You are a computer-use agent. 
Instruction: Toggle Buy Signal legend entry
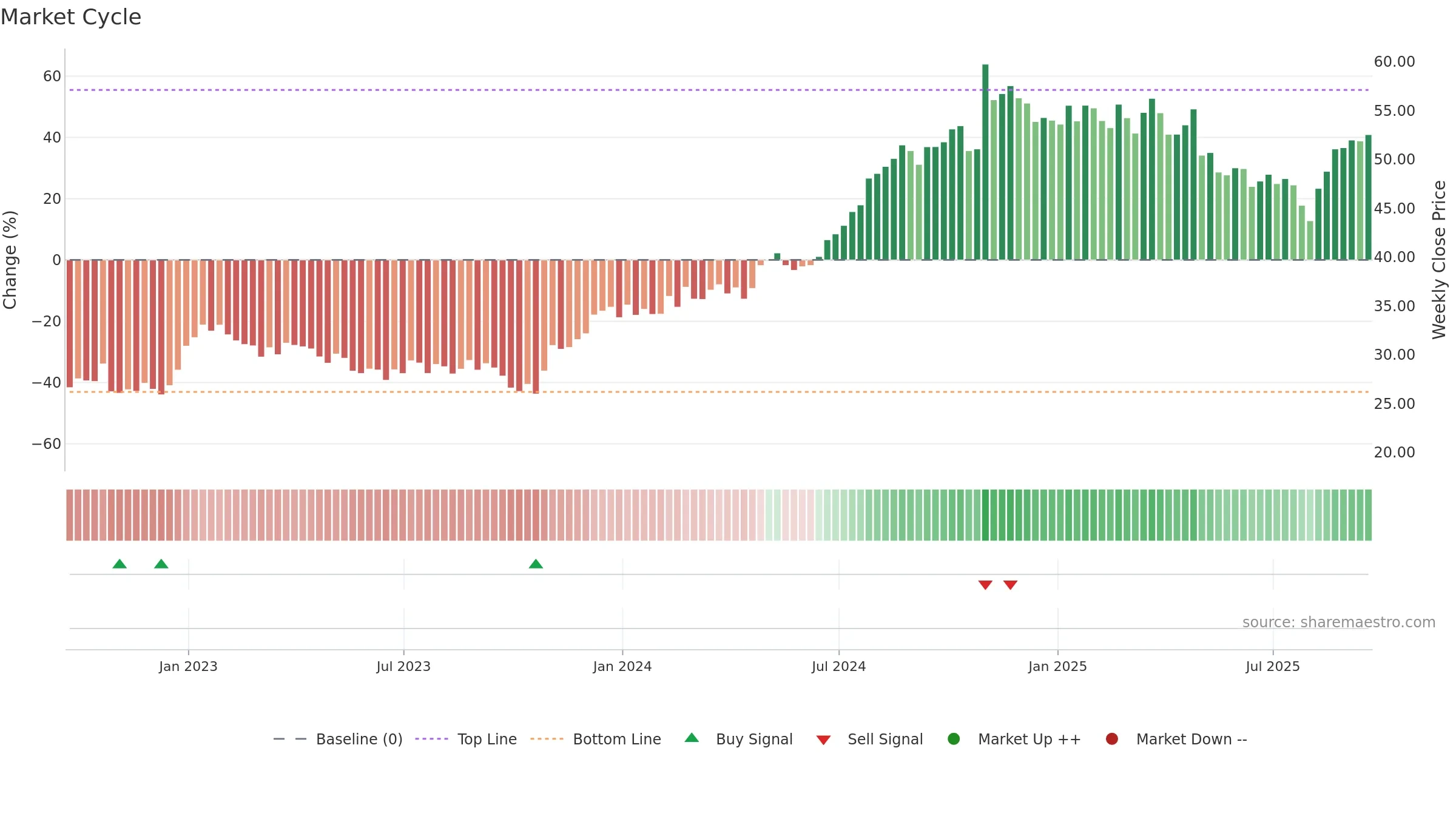tap(738, 739)
